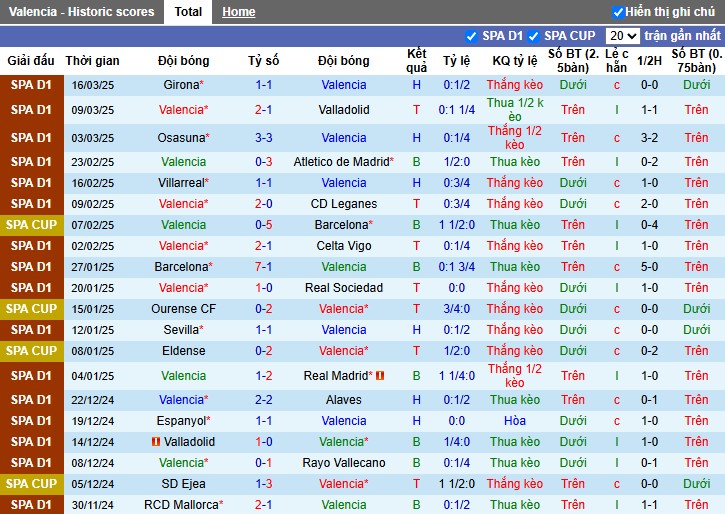Click the 0:1 3/4 odds value
The height and width of the screenshot is (514, 725).
click(457, 267)
